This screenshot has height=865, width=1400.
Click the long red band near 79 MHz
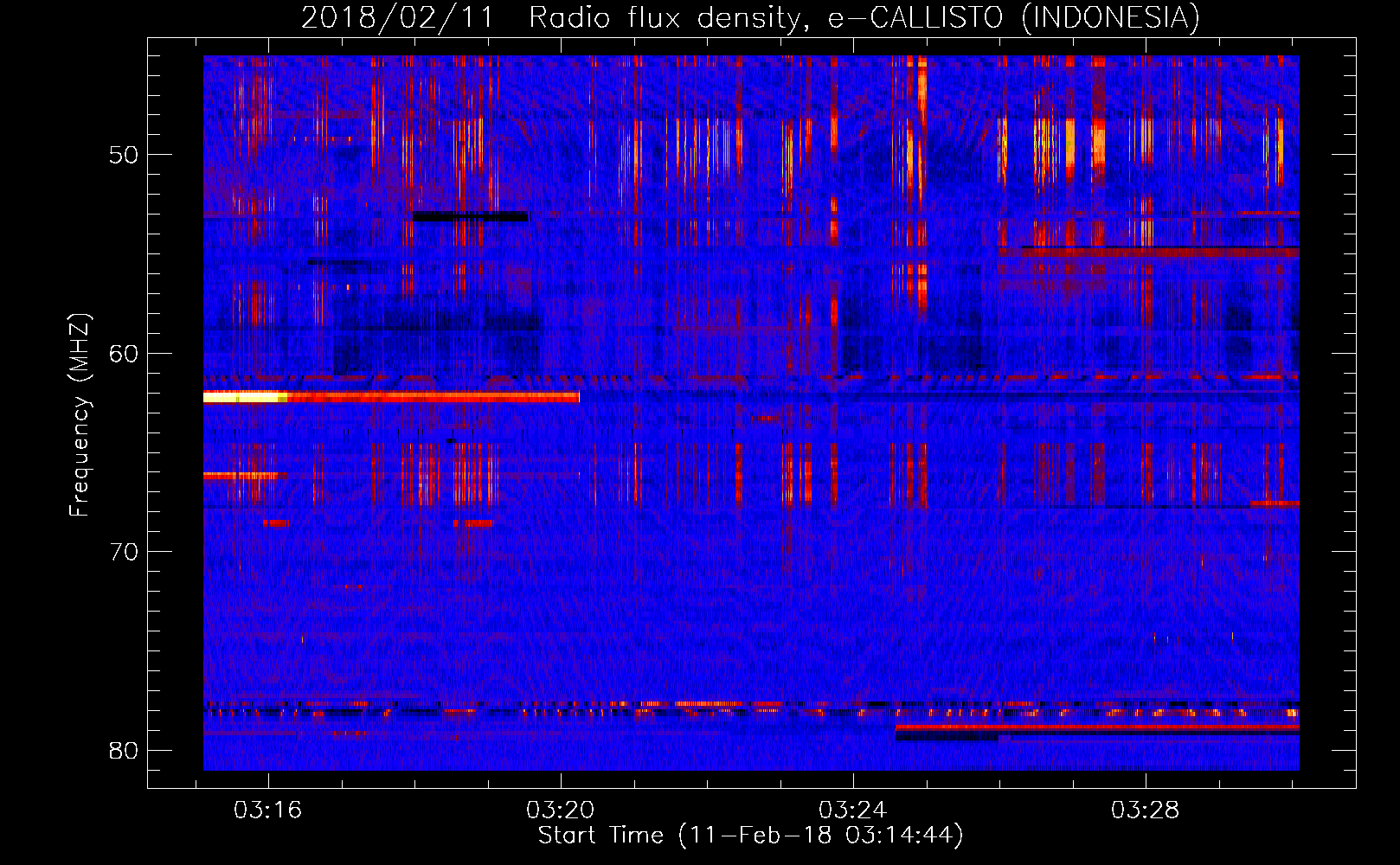pos(1097,727)
